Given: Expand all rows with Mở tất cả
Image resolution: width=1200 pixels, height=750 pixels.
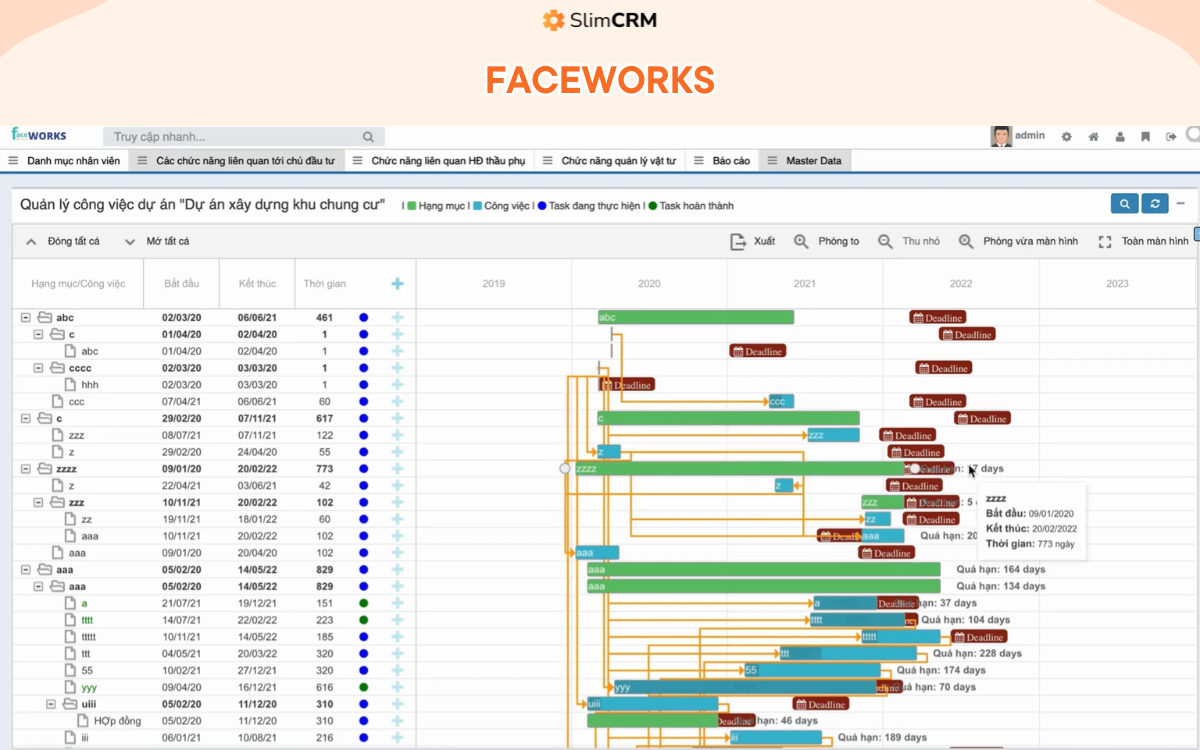Looking at the screenshot, I should pyautogui.click(x=157, y=241).
